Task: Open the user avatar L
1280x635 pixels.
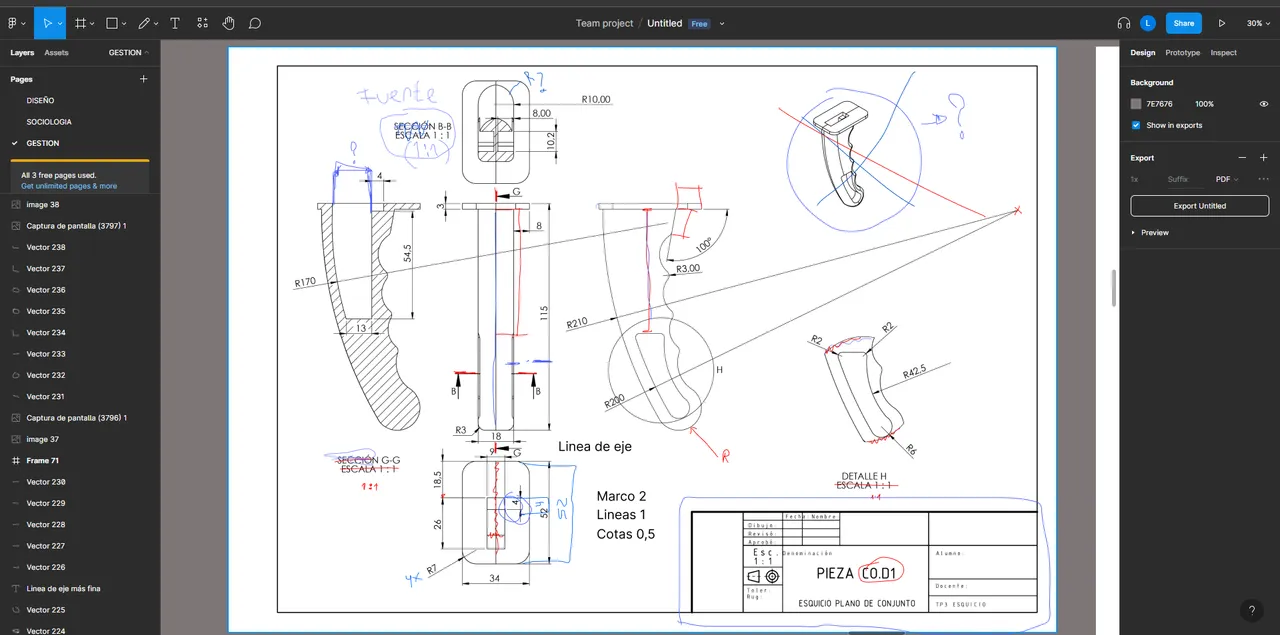Action: tap(1148, 23)
